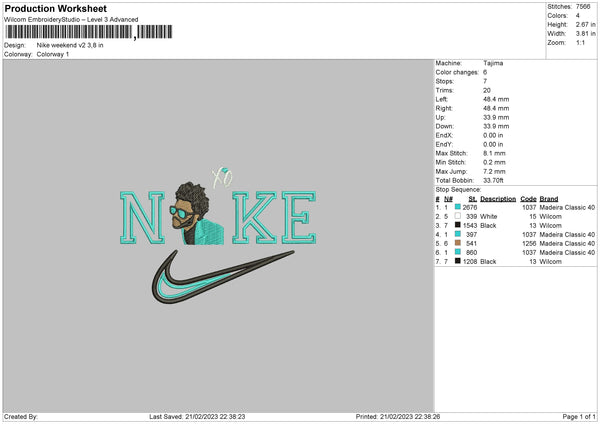Click the brown swatch in the 541 stitches row
Image resolution: width=600 pixels, height=424 pixels.
tap(458, 243)
